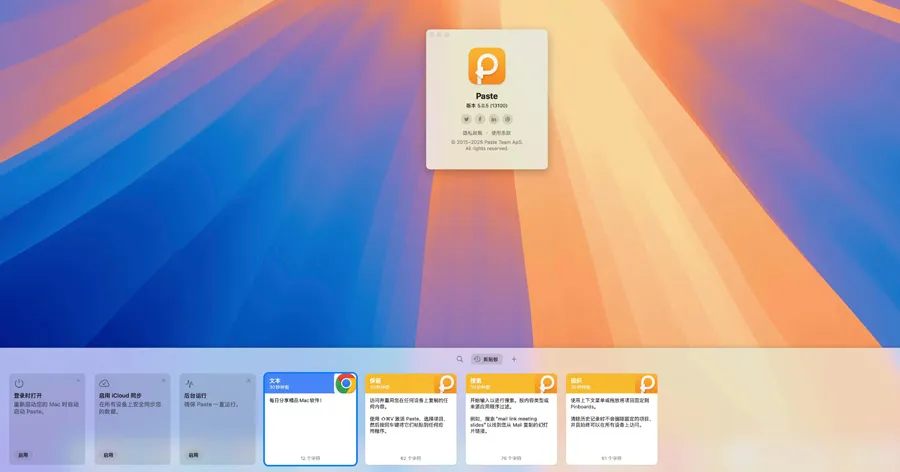Click the fourth social icon after LinkedIn
Viewport: 900px width, 472px height.
coord(508,119)
